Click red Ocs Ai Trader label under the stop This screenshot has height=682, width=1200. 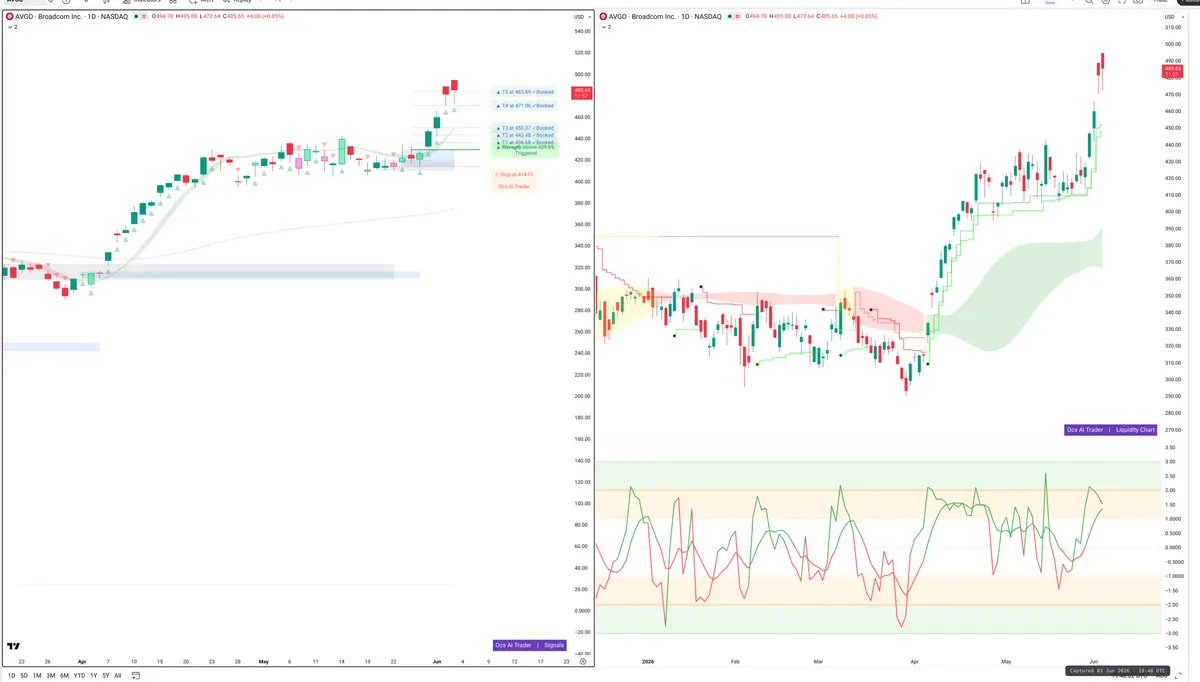pos(514,186)
